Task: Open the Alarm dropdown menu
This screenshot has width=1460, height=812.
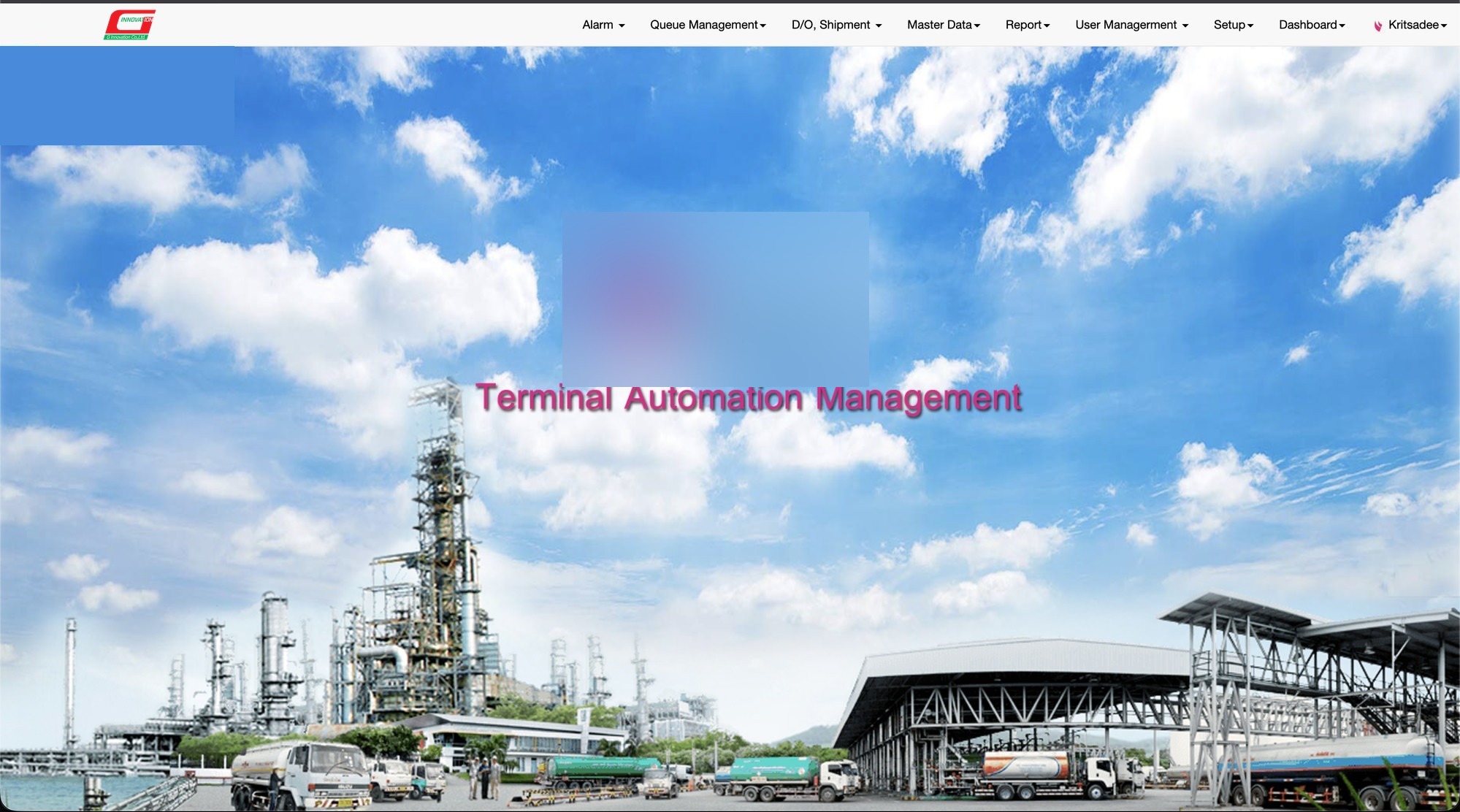Action: (603, 25)
